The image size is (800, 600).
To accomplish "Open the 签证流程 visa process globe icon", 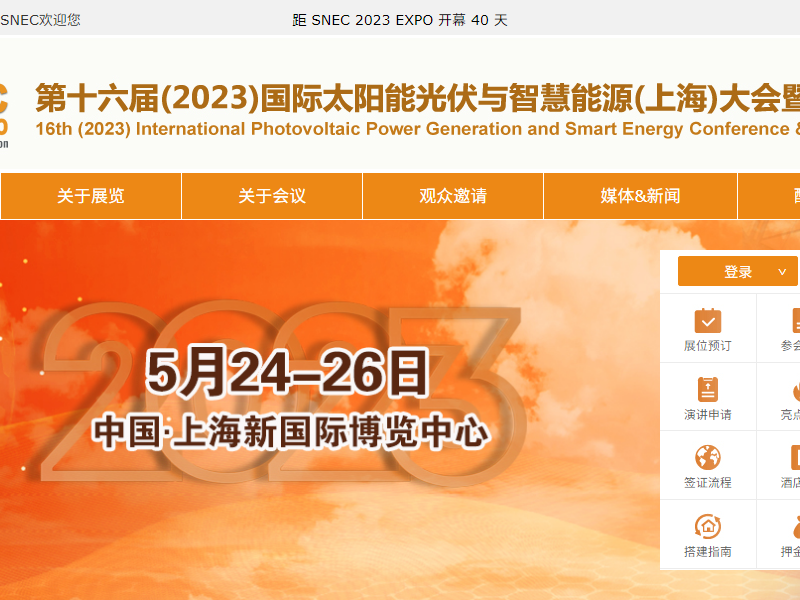I will point(708,465).
